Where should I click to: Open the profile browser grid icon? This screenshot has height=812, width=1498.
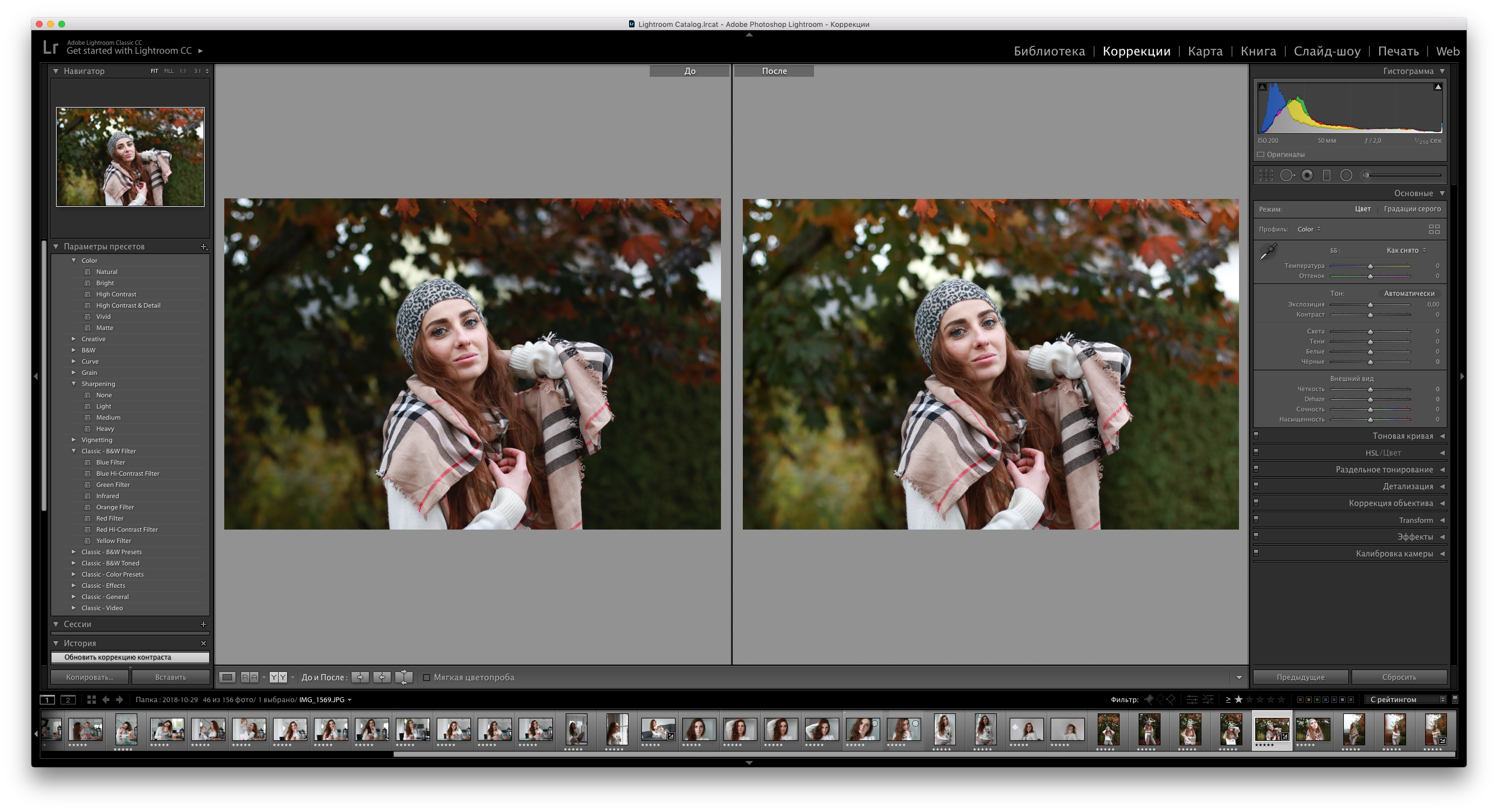pyautogui.click(x=1434, y=229)
